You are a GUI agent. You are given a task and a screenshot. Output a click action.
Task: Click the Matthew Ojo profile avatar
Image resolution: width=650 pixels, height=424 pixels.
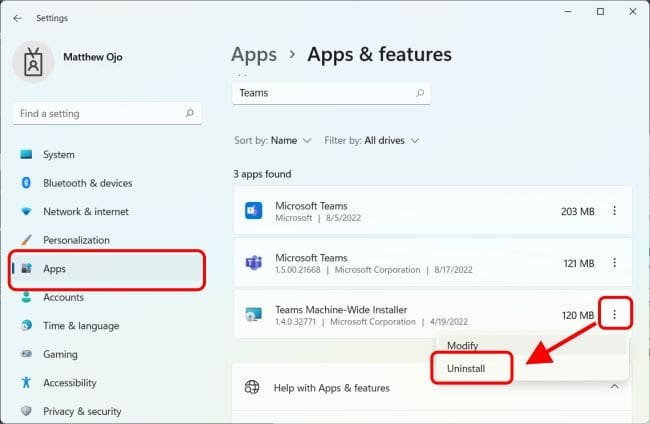(32, 62)
